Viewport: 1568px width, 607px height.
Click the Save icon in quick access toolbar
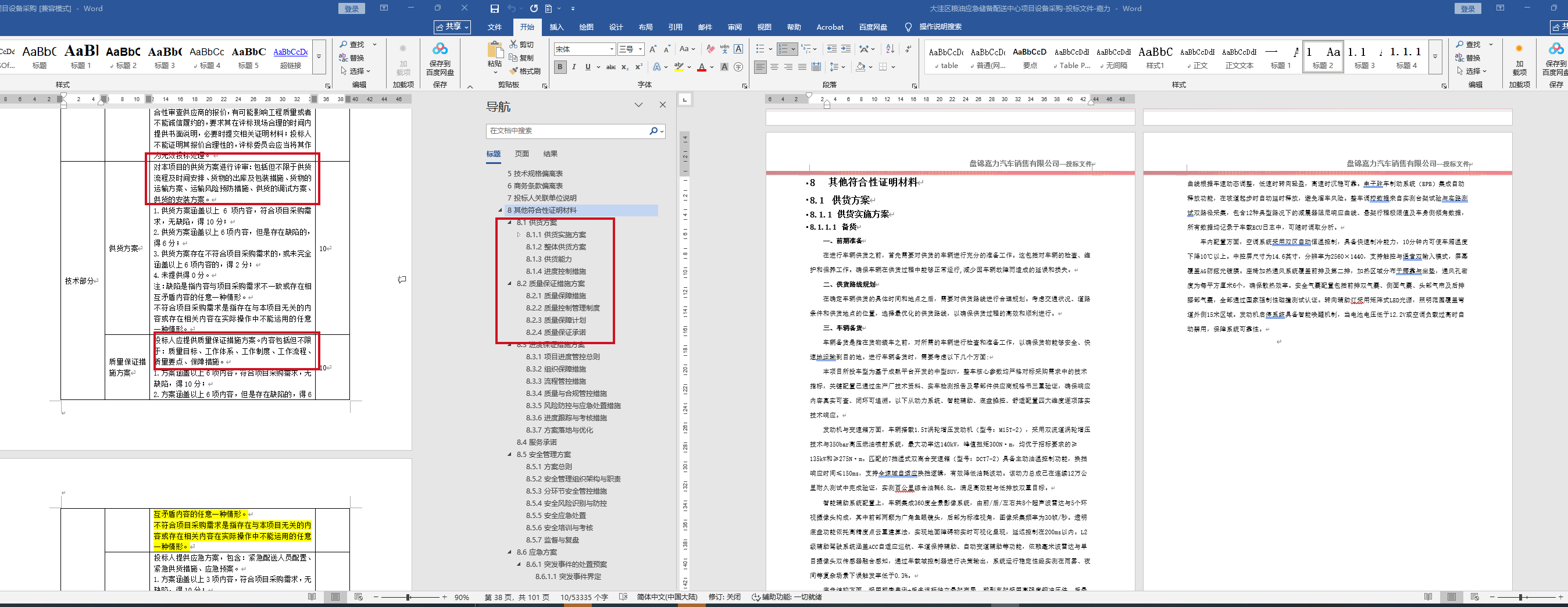(x=494, y=9)
